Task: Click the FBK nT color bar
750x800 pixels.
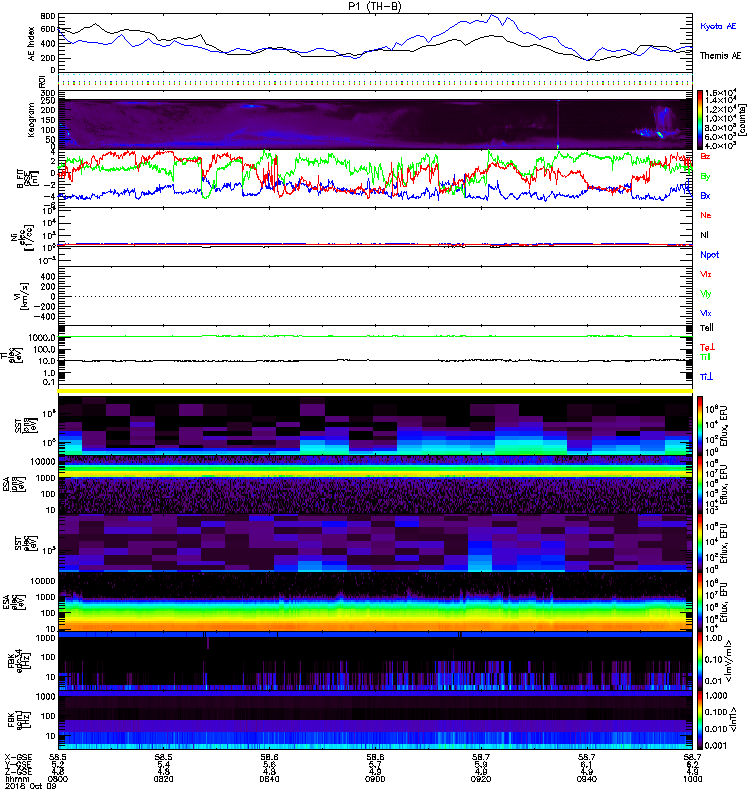Action: (x=699, y=720)
